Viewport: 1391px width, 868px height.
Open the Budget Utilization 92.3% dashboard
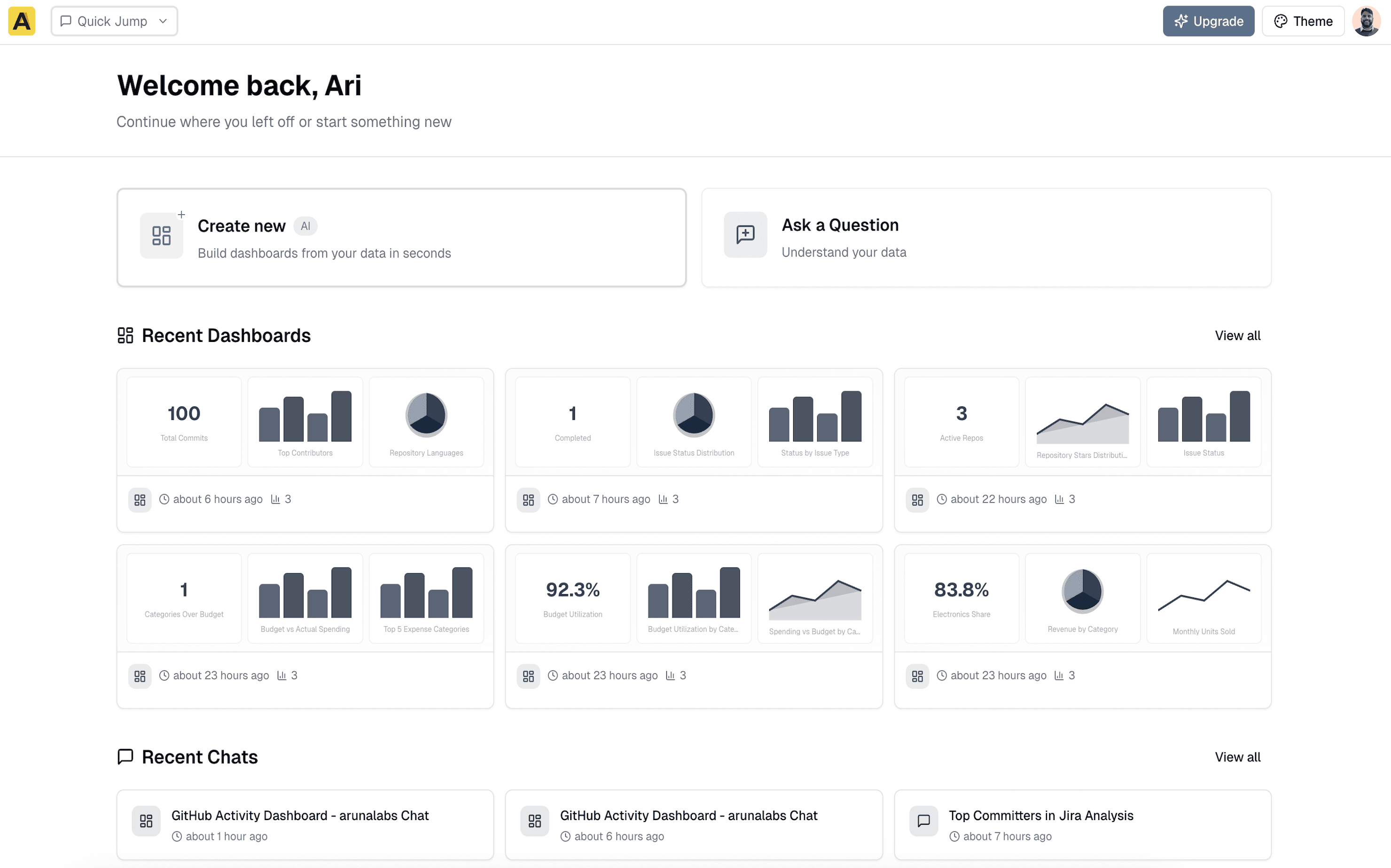[x=572, y=597]
